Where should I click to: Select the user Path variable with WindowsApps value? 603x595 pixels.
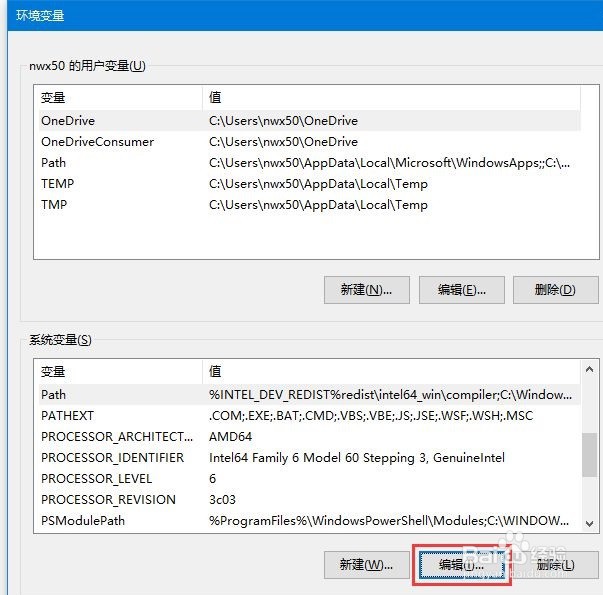point(310,163)
